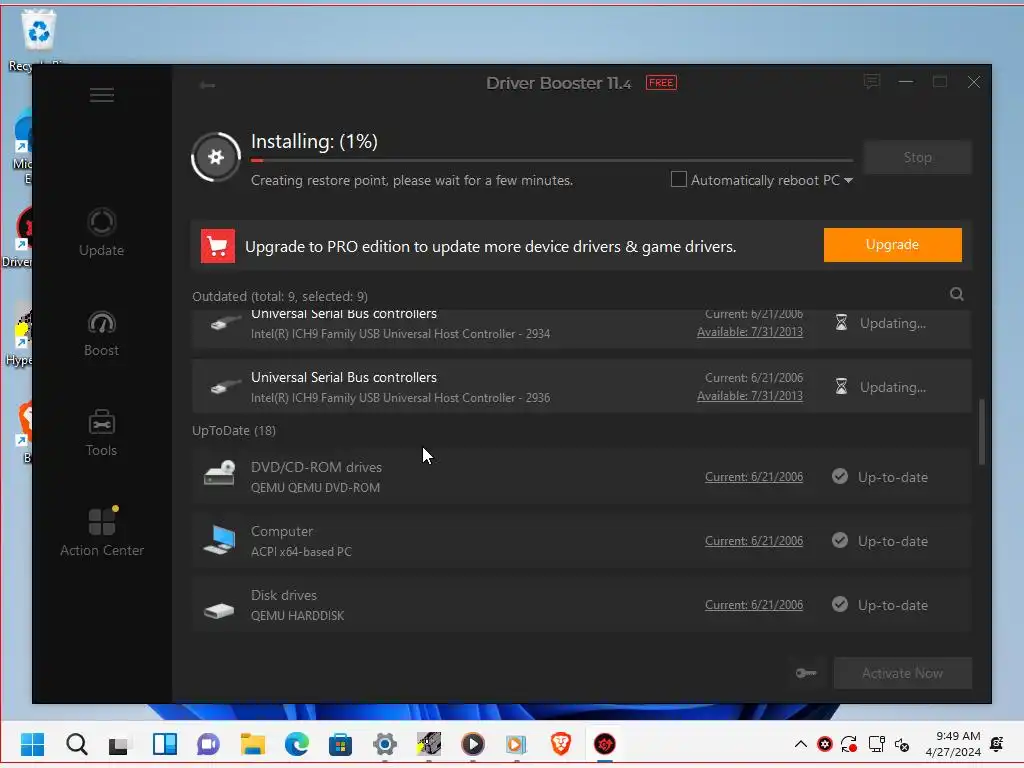Click Up-to-date check icon for DVD/CD-ROM drives
Screen dimensions: 1024x768
point(840,477)
